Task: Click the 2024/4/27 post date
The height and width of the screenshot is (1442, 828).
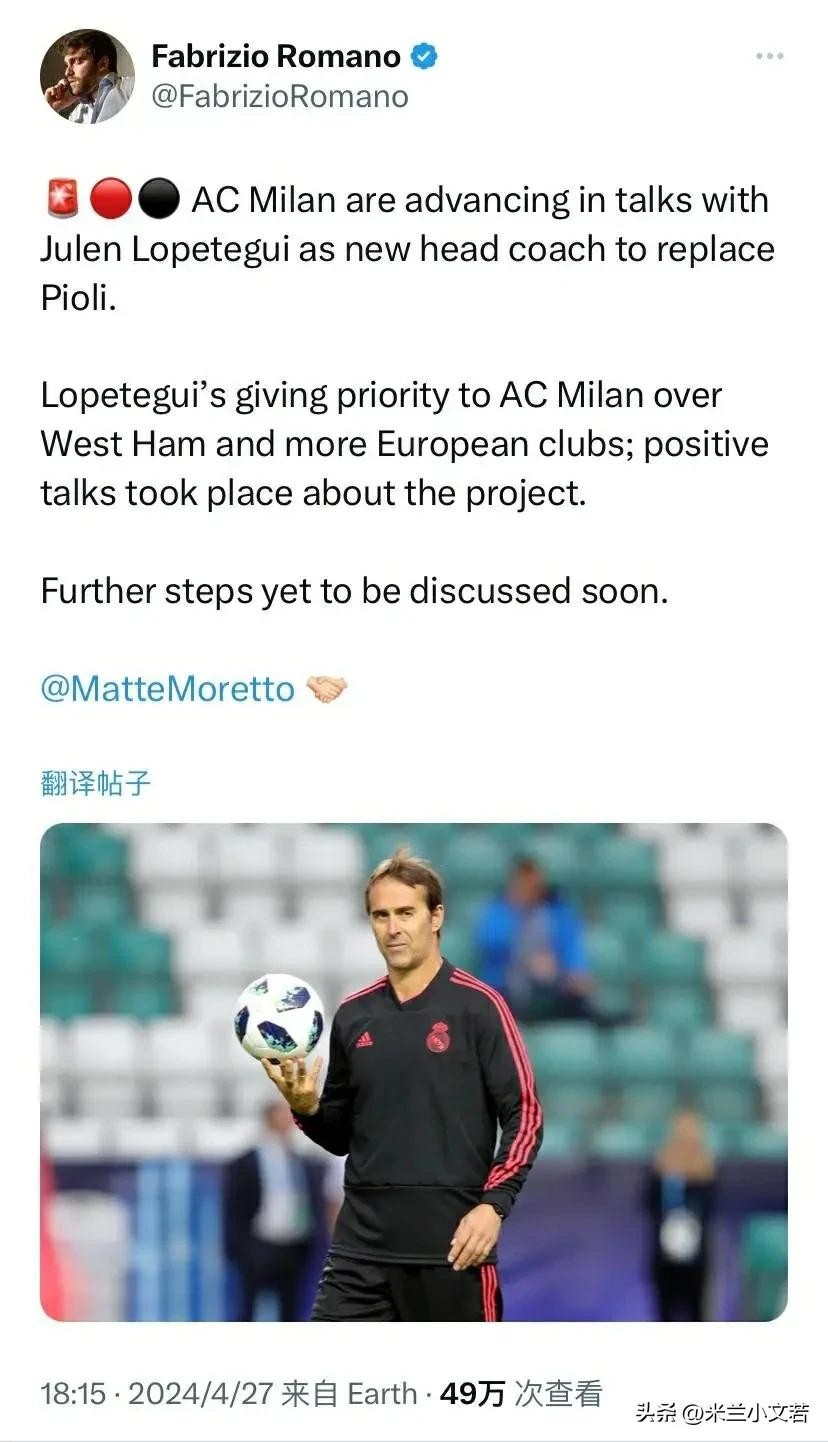Action: 199,1393
